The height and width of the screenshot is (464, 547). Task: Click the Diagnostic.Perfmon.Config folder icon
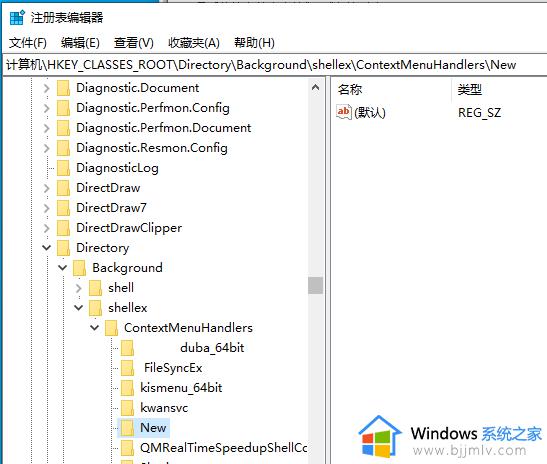63,108
